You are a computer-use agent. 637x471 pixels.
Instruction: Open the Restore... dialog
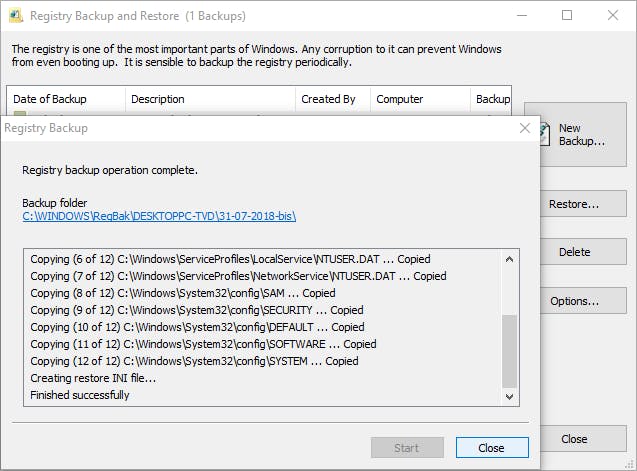(x=574, y=205)
